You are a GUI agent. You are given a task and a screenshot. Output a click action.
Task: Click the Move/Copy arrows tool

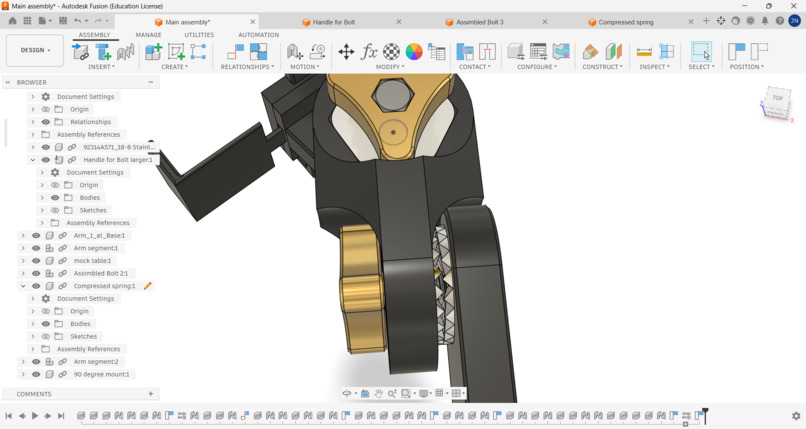tap(346, 51)
